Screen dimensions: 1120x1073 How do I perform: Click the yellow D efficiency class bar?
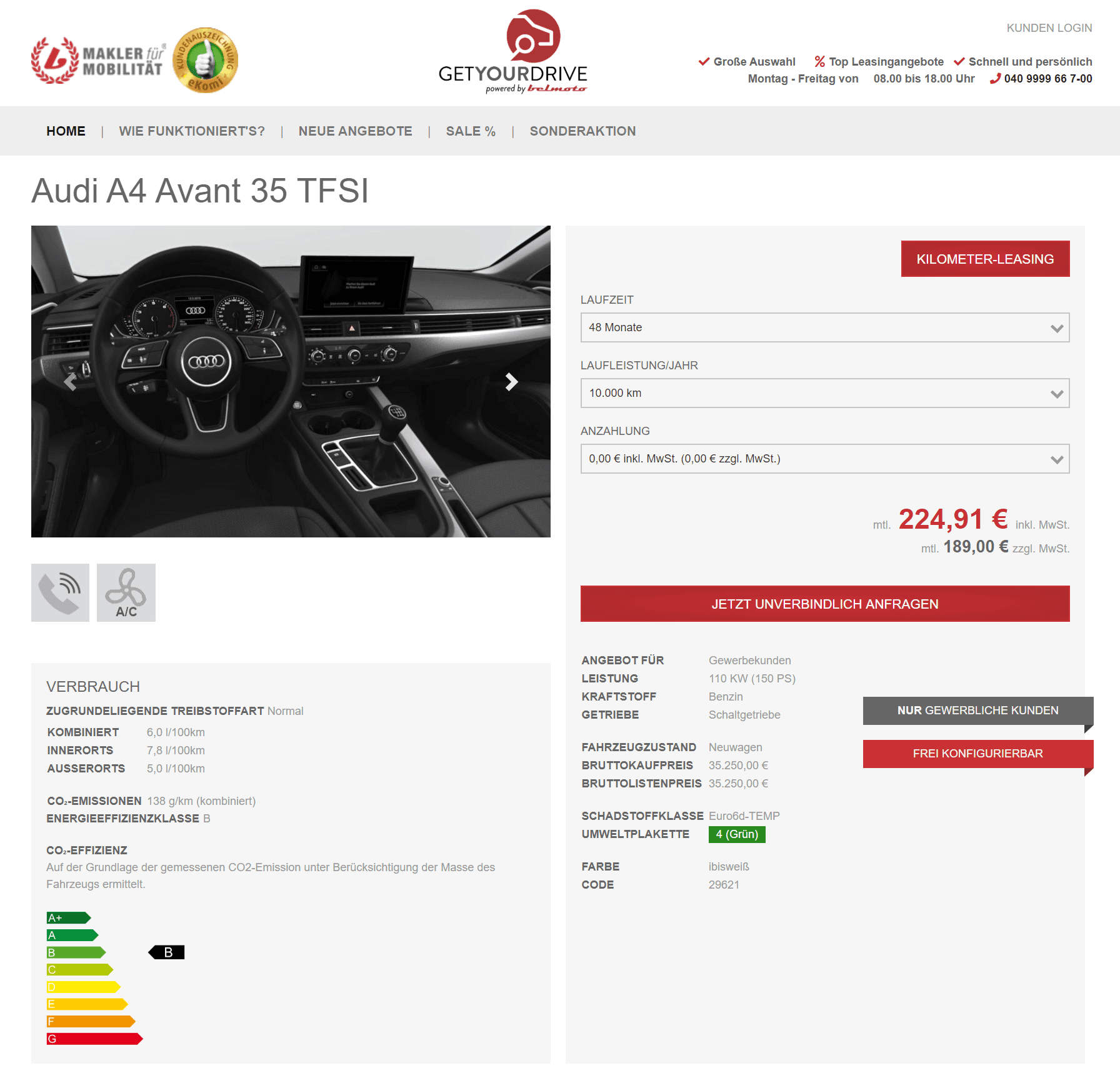83,987
